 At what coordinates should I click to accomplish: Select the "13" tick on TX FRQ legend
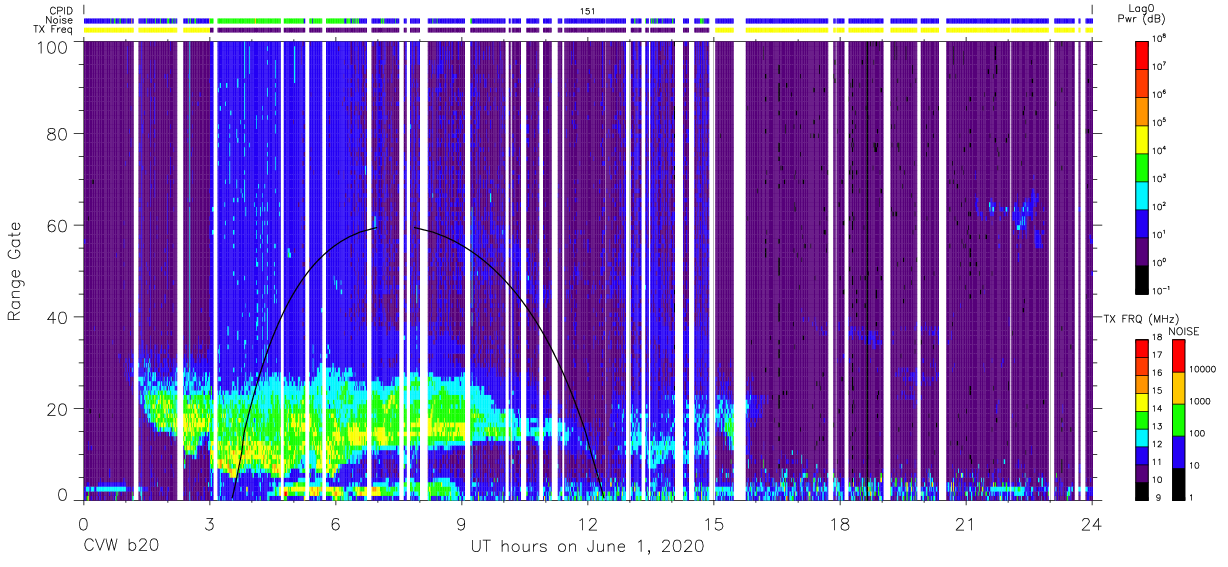[x=1157, y=426]
